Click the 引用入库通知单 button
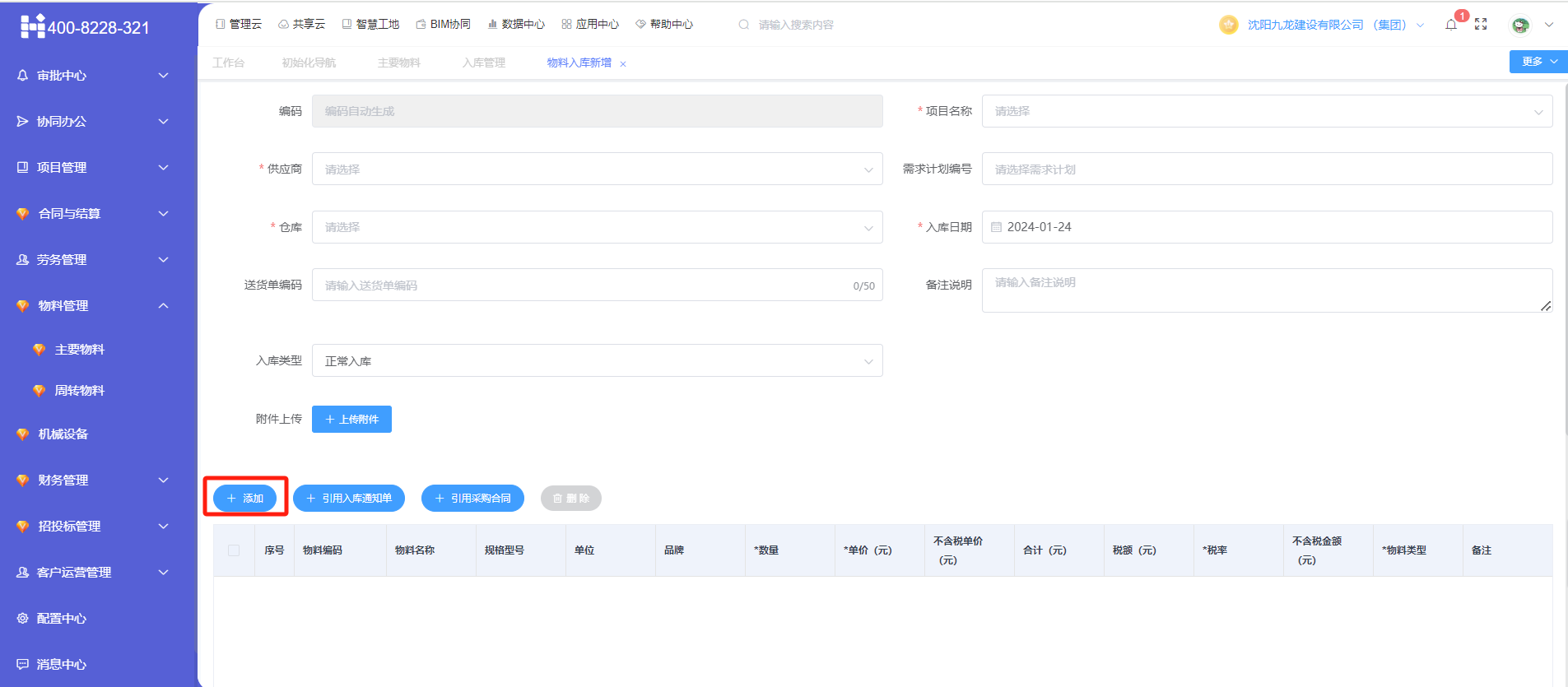The width and height of the screenshot is (1568, 687). point(349,499)
